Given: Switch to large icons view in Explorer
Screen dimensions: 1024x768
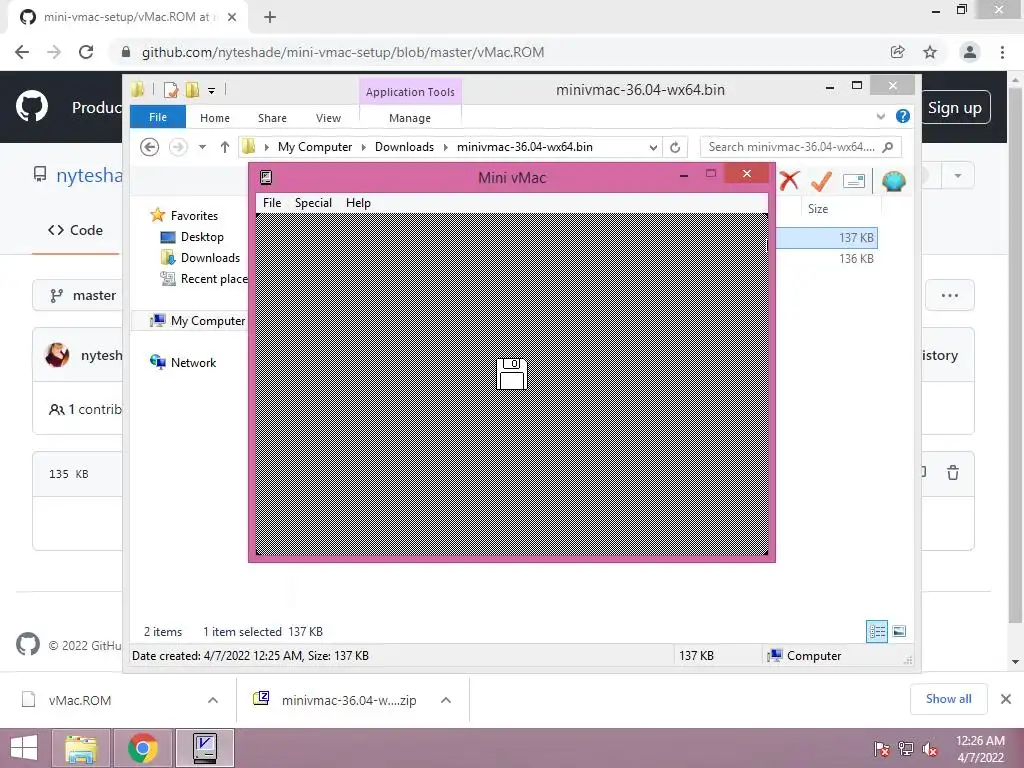Looking at the screenshot, I should [x=899, y=631].
